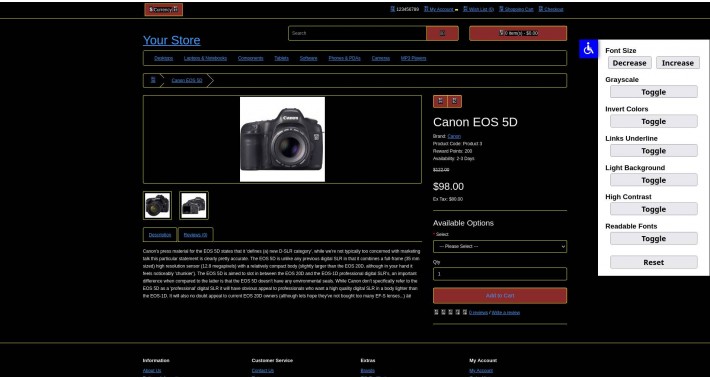Select the Phones & PDAs menu item
This screenshot has width=710, height=380.
click(345, 58)
